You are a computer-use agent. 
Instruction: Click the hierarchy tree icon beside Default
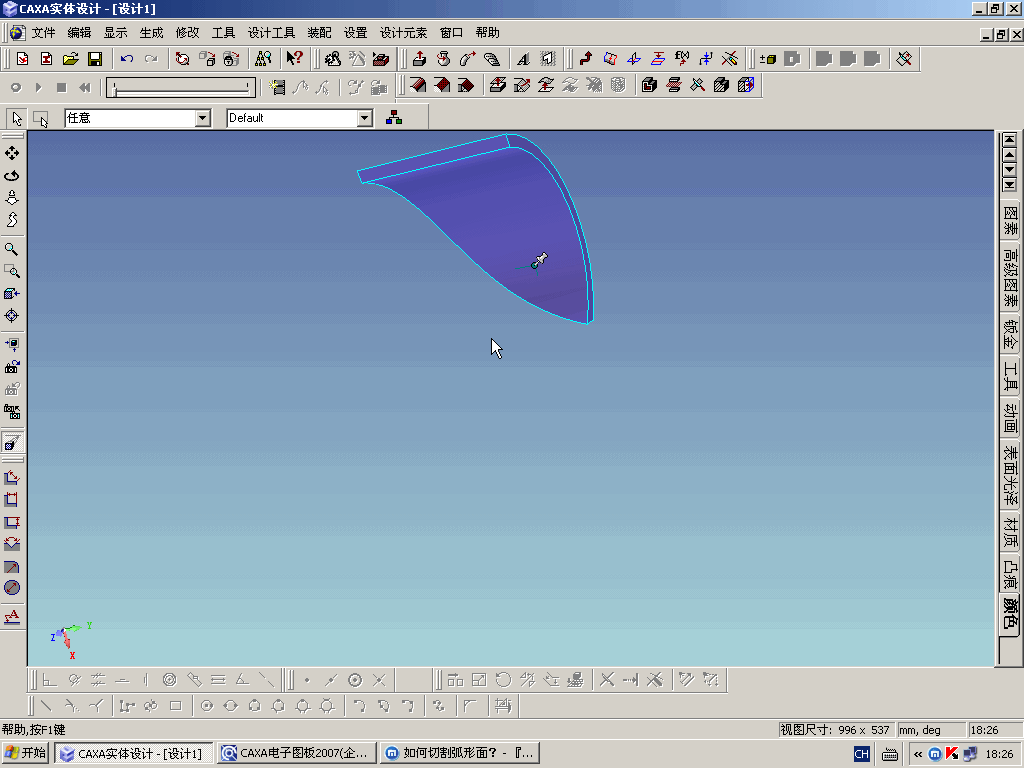click(394, 118)
